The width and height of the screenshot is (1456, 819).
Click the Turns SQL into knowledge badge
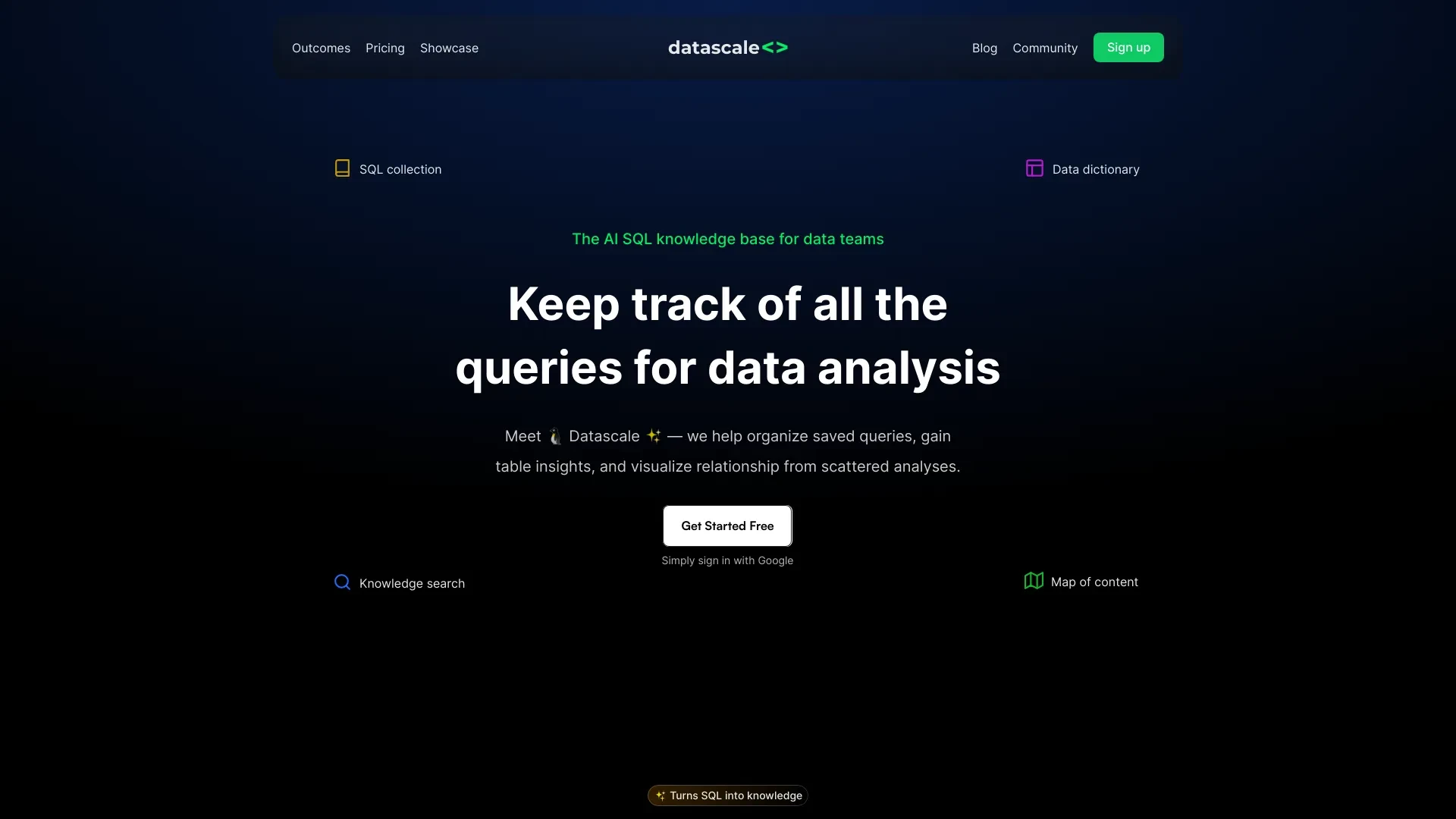728,796
